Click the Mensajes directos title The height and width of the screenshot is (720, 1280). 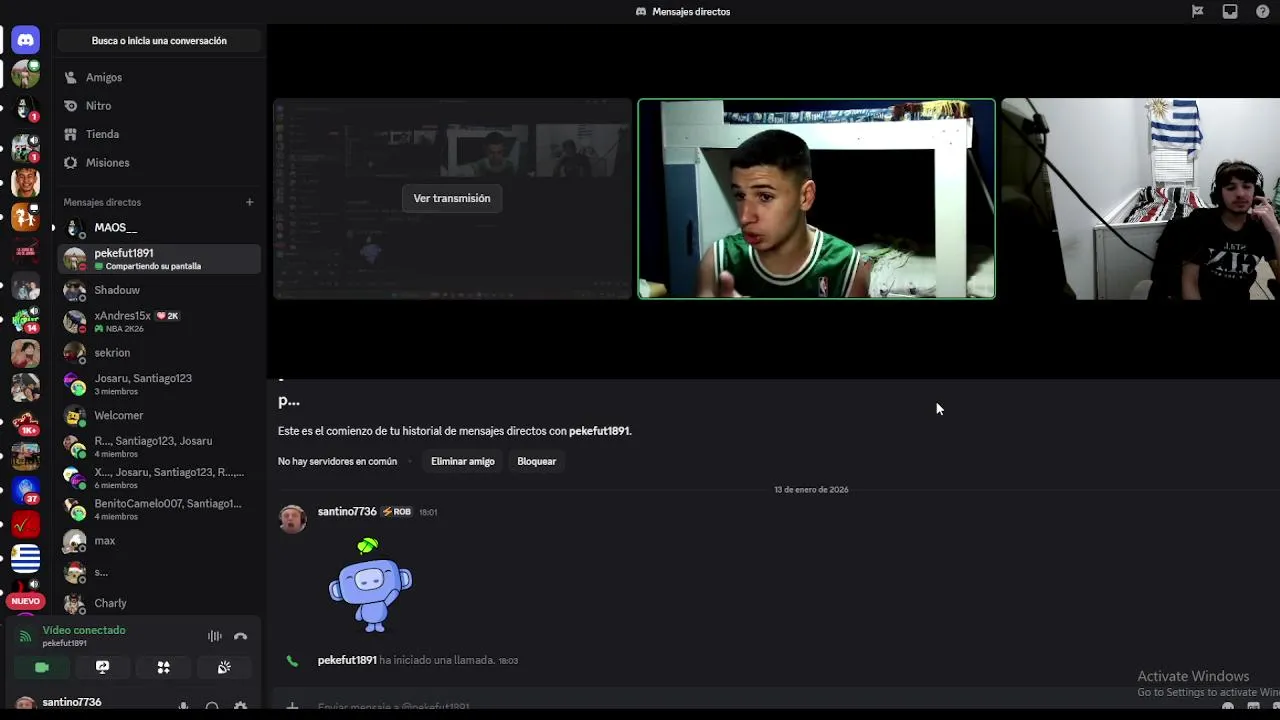[x=691, y=12]
